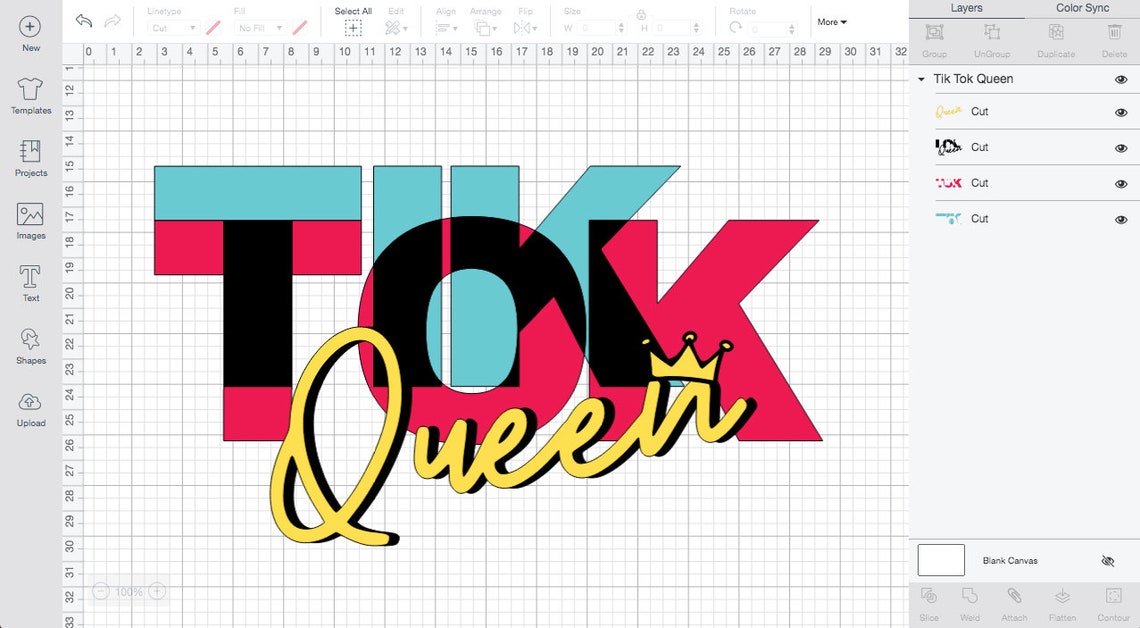Viewport: 1140px width, 628px height.
Task: Open the More menu
Action: 832,22
